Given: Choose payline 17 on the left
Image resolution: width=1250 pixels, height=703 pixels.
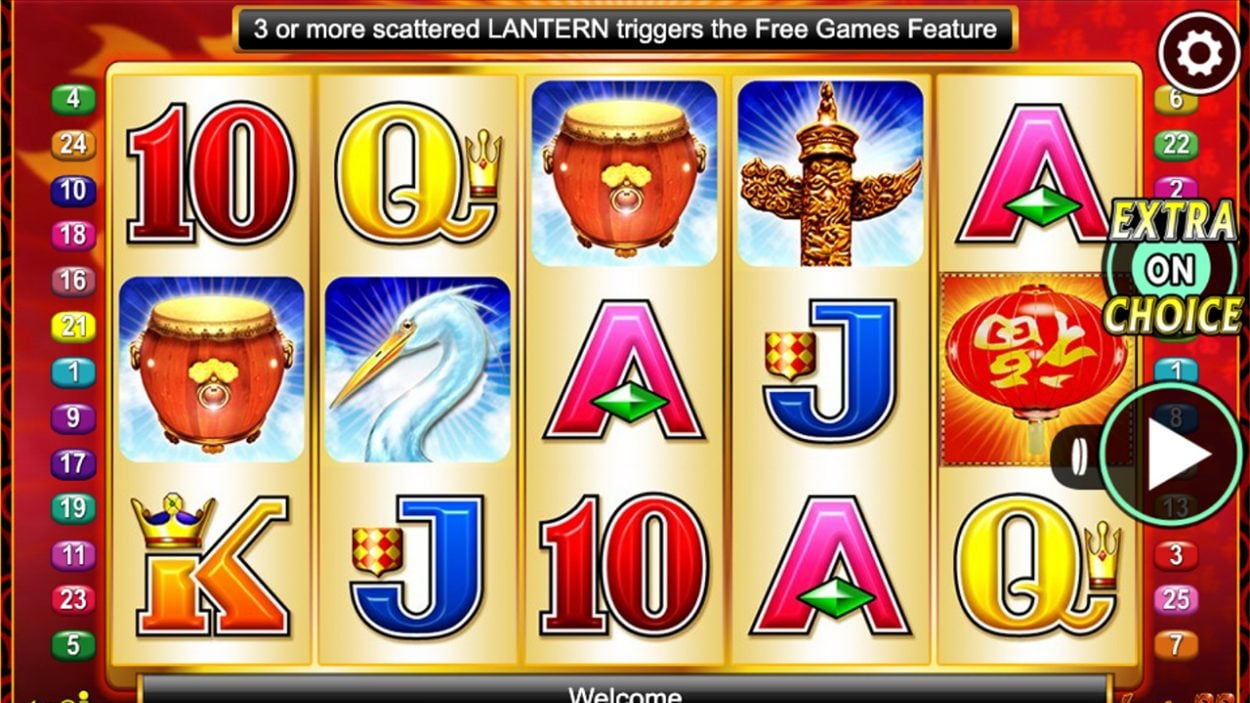Looking at the screenshot, I should [x=73, y=464].
